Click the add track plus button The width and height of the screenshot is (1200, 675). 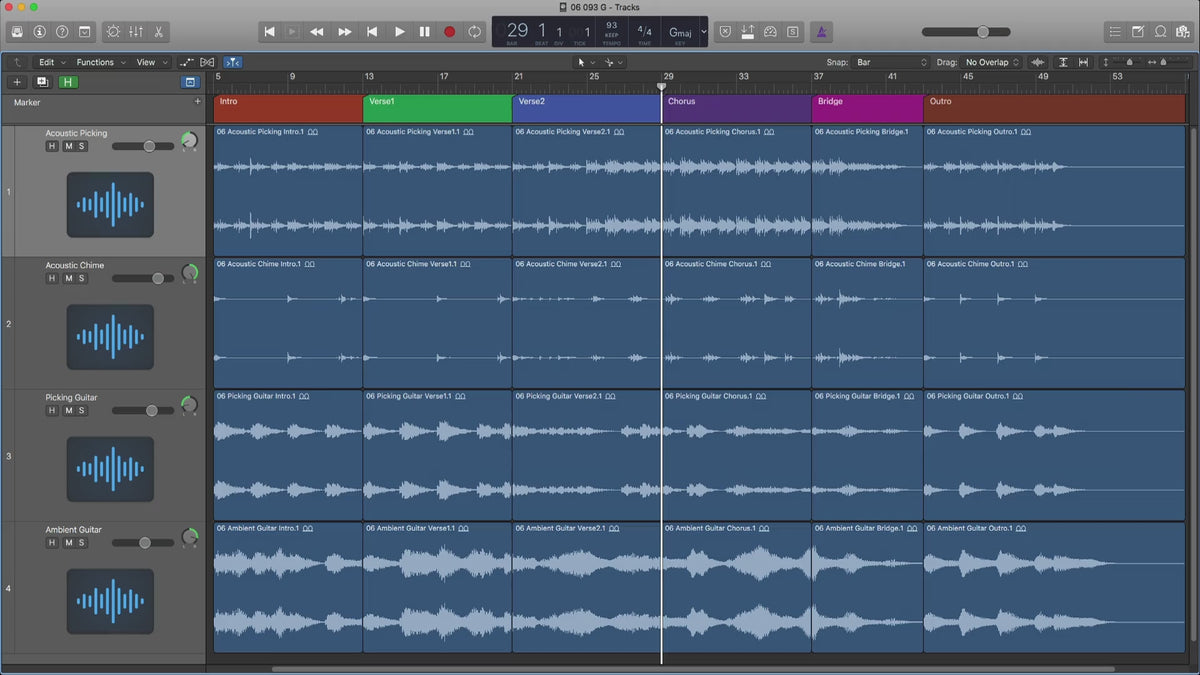[x=17, y=82]
